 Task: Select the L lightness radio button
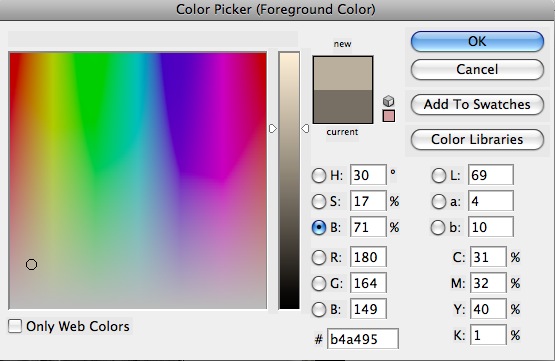coord(439,175)
